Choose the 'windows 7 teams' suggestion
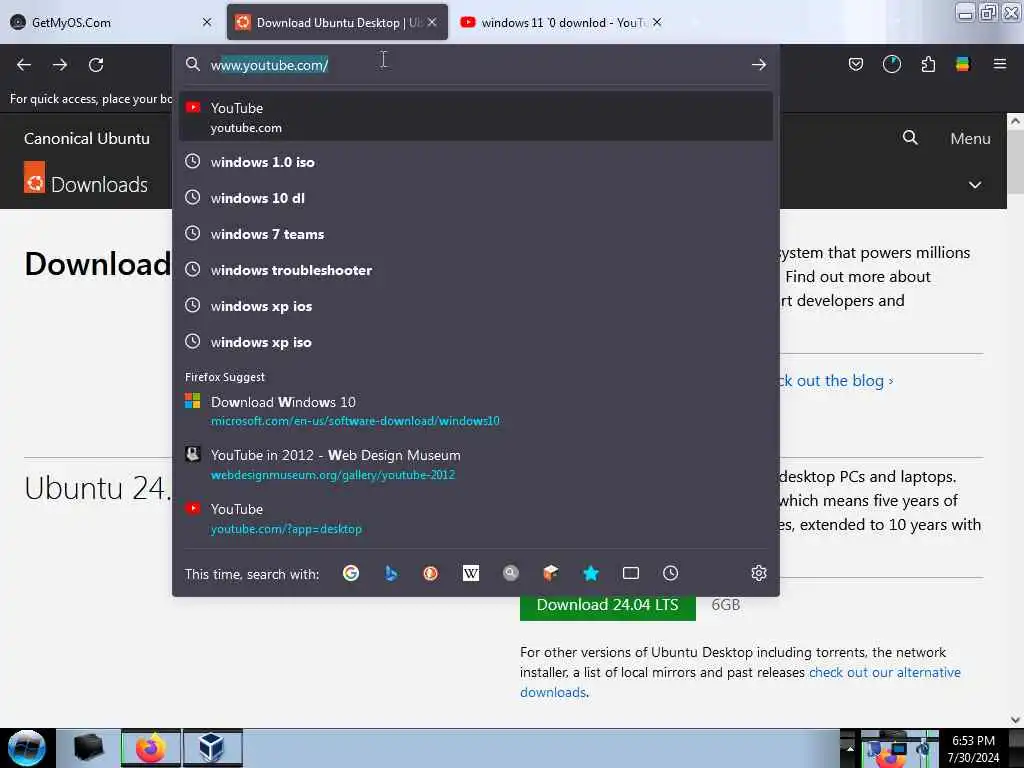 (475, 234)
